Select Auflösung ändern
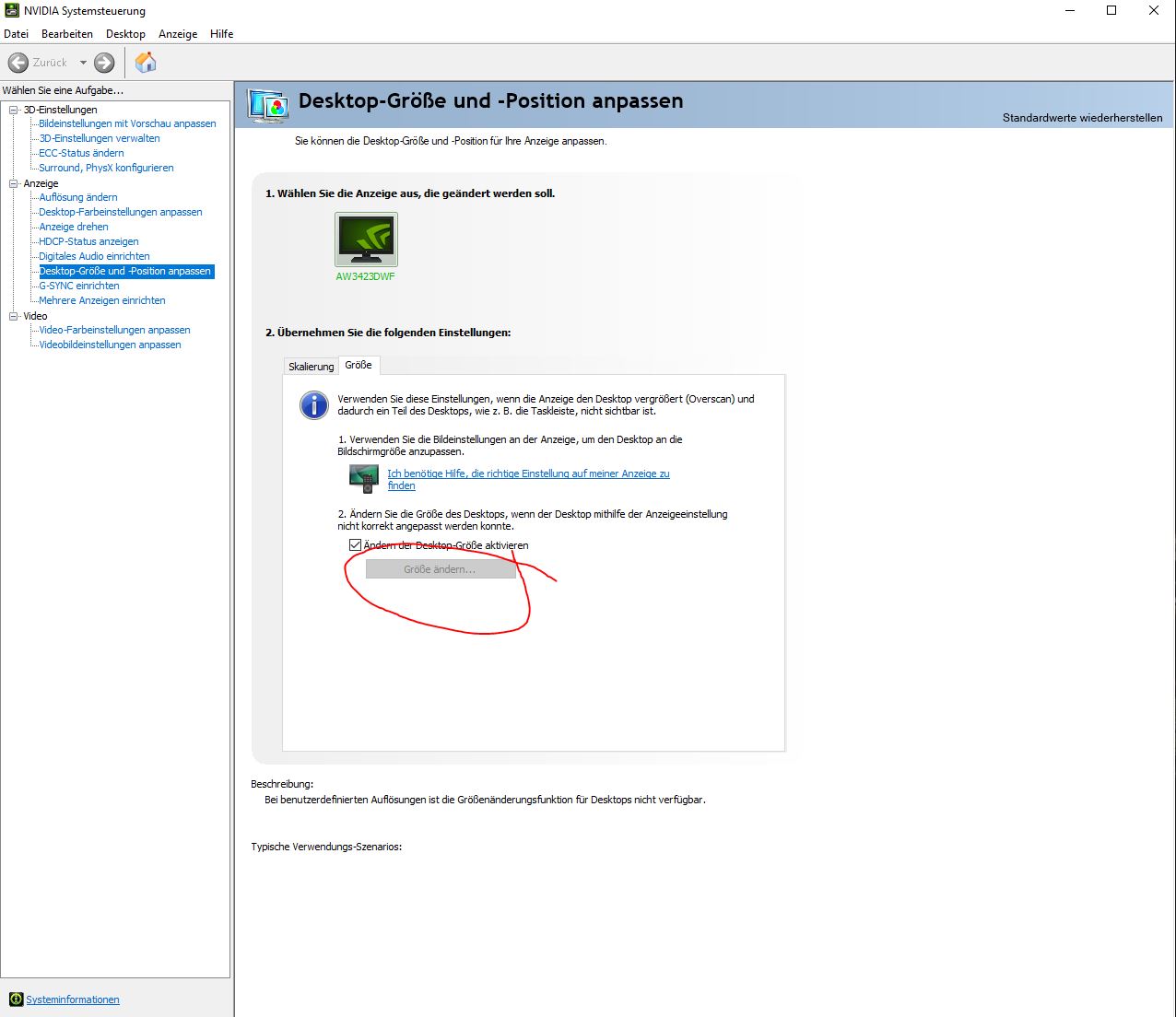1176x1017 pixels. 78,197
